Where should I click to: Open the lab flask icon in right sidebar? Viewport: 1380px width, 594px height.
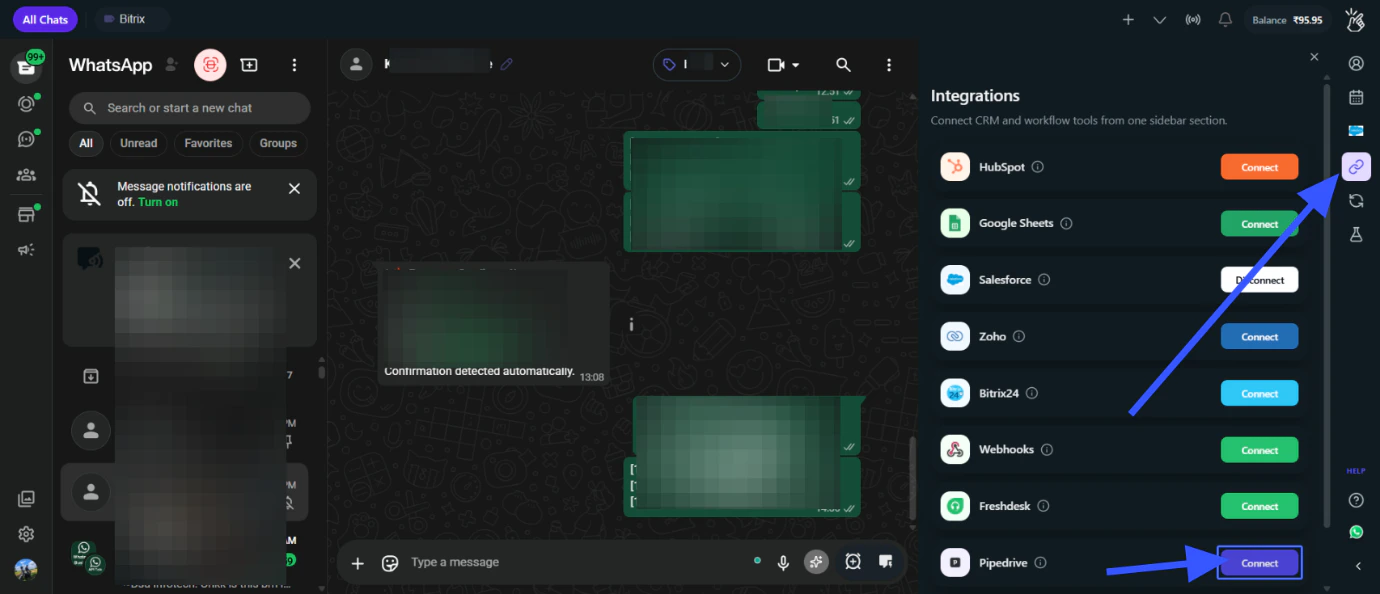(1356, 234)
